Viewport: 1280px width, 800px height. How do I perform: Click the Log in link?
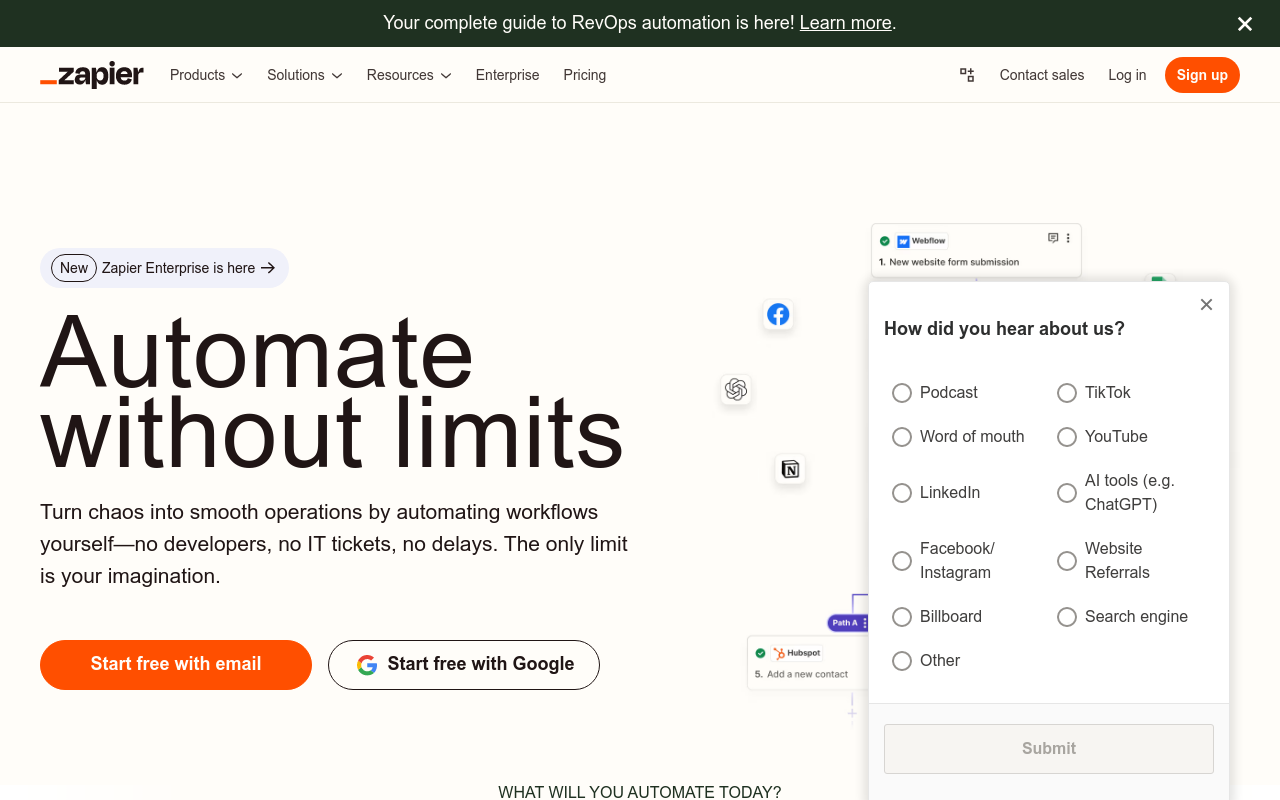1127,75
